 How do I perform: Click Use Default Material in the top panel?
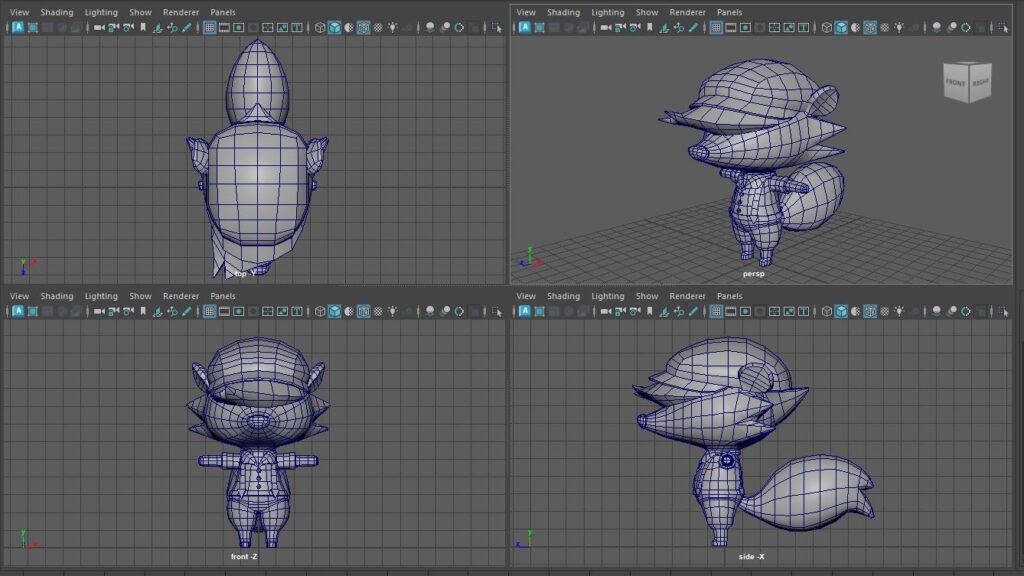click(349, 27)
